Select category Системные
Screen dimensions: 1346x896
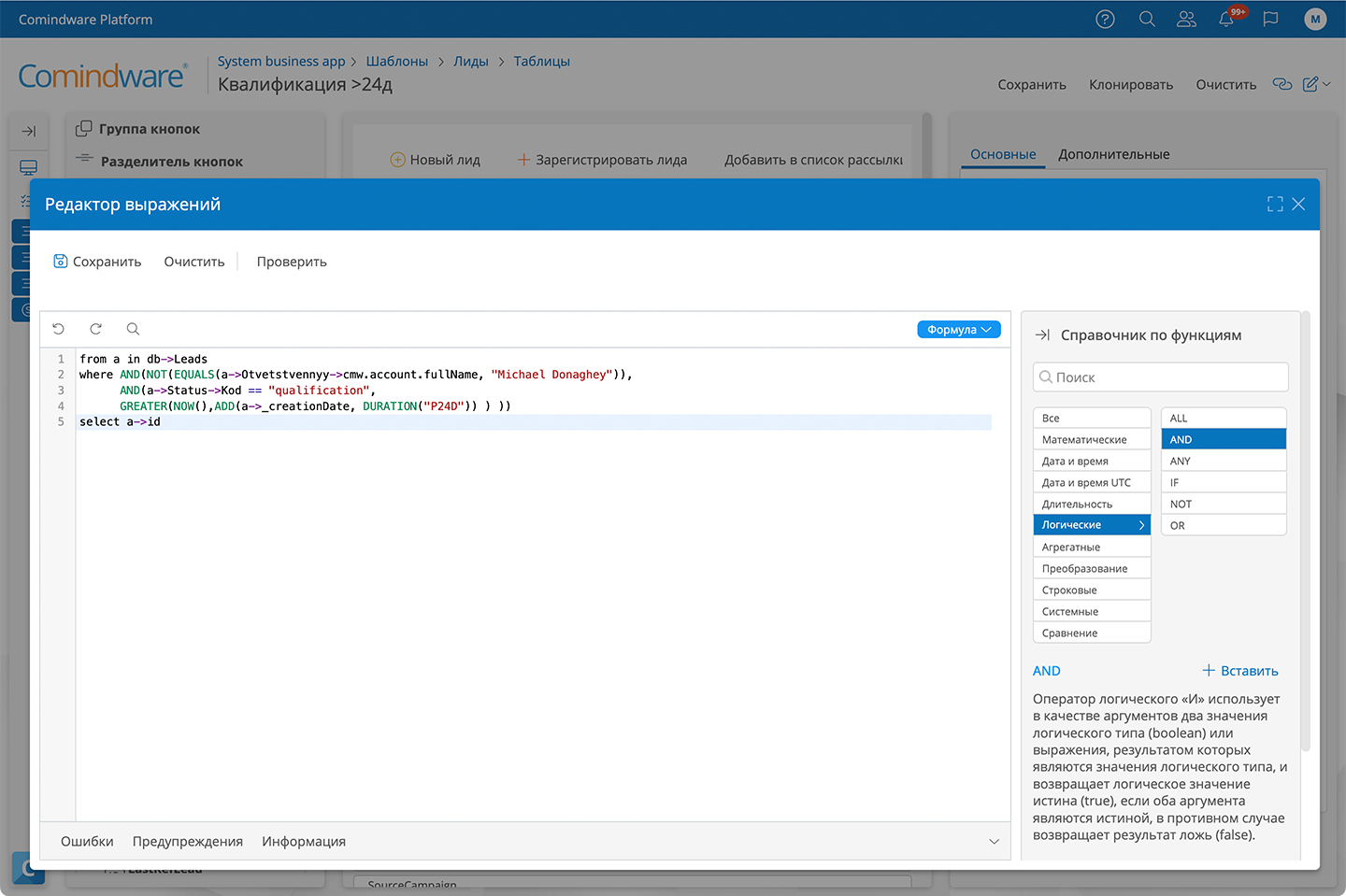click(1092, 611)
